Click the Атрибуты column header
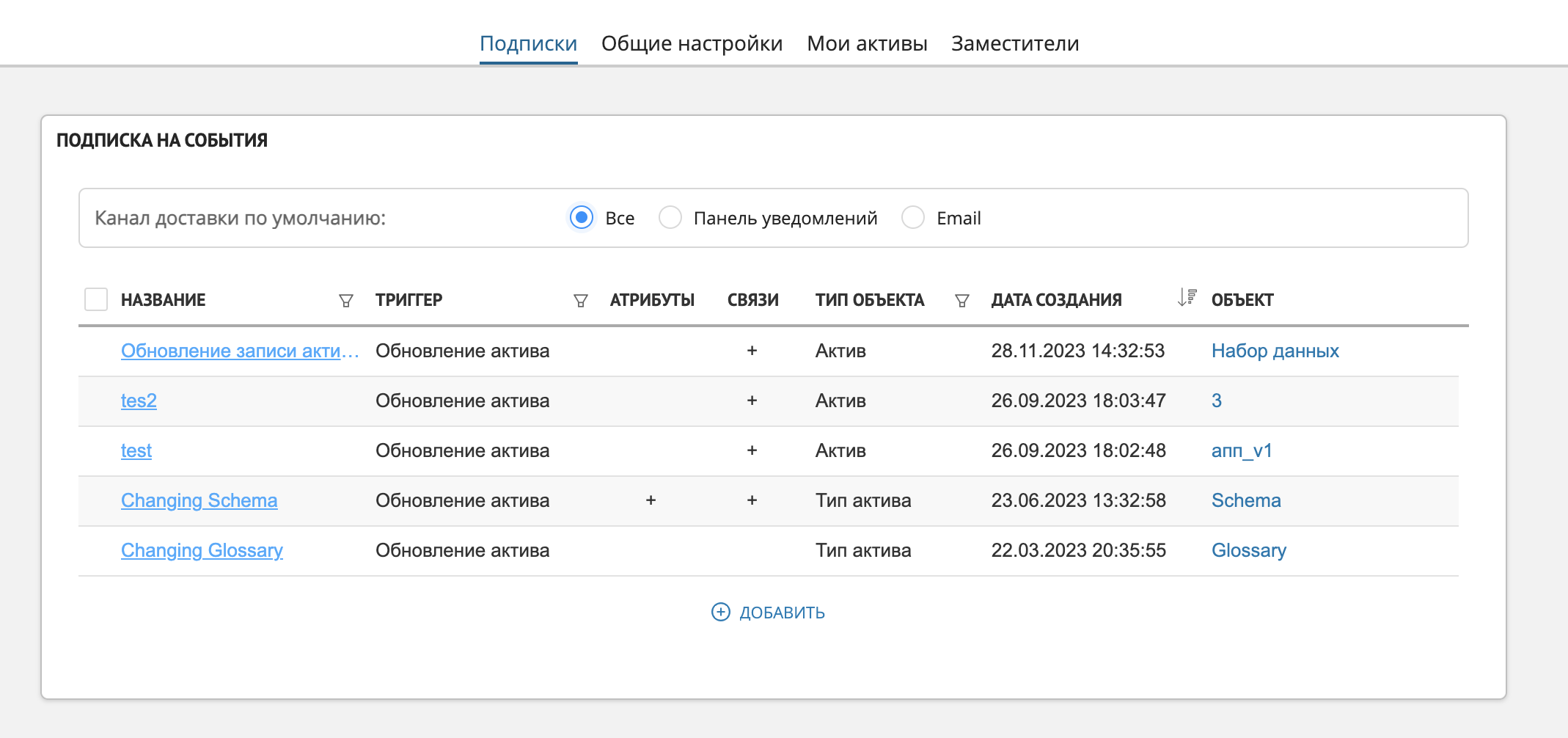The height and width of the screenshot is (738, 1568). click(x=652, y=300)
